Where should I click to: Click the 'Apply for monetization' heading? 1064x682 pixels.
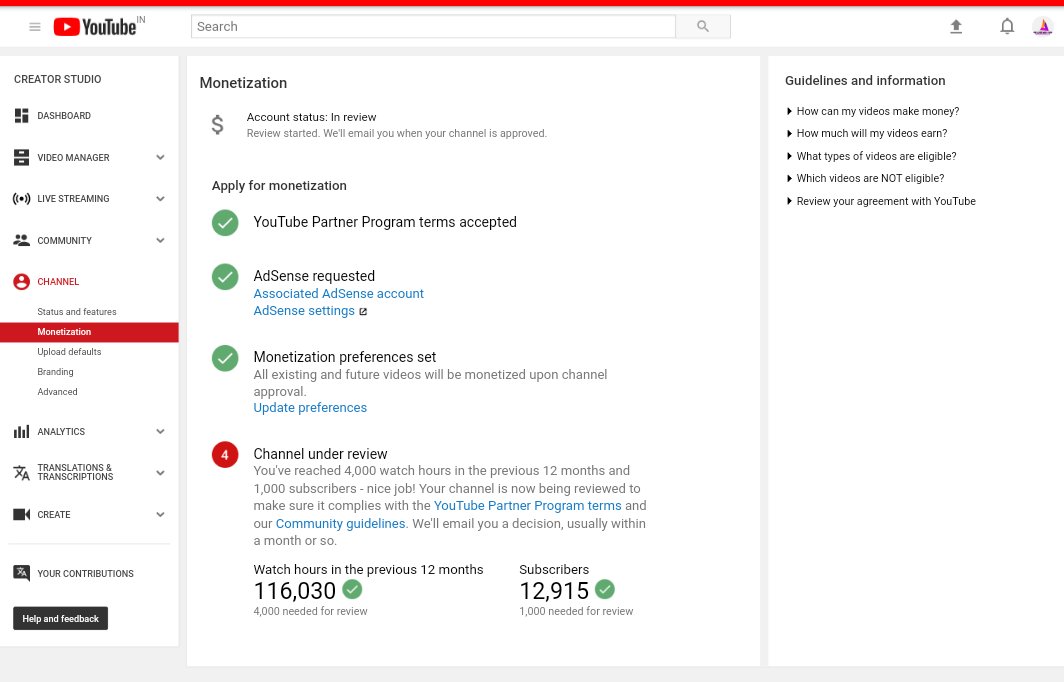[279, 186]
